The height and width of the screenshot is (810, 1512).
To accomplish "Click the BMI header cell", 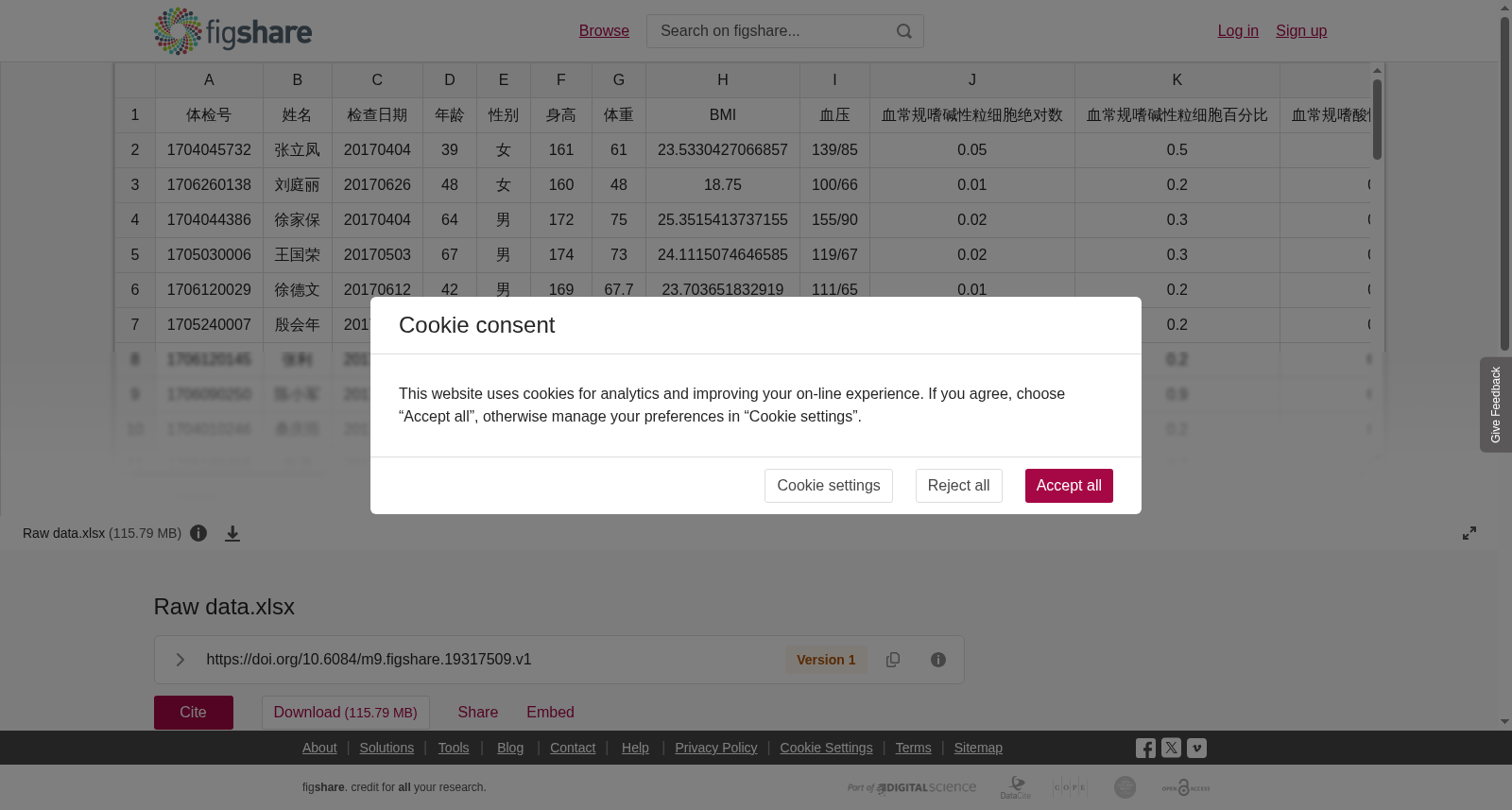I will pos(723,115).
